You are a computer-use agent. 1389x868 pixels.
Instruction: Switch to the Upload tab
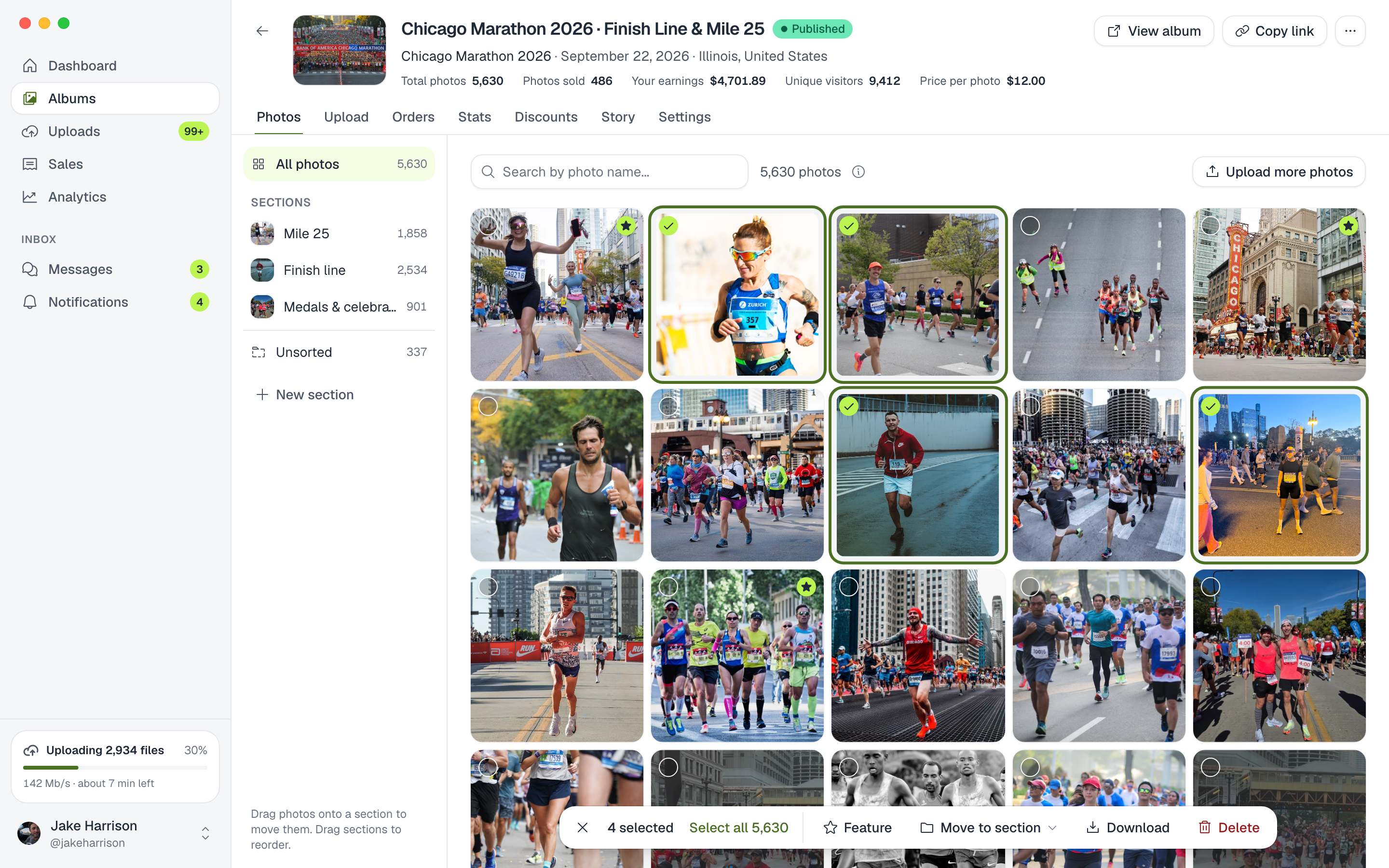tap(346, 117)
